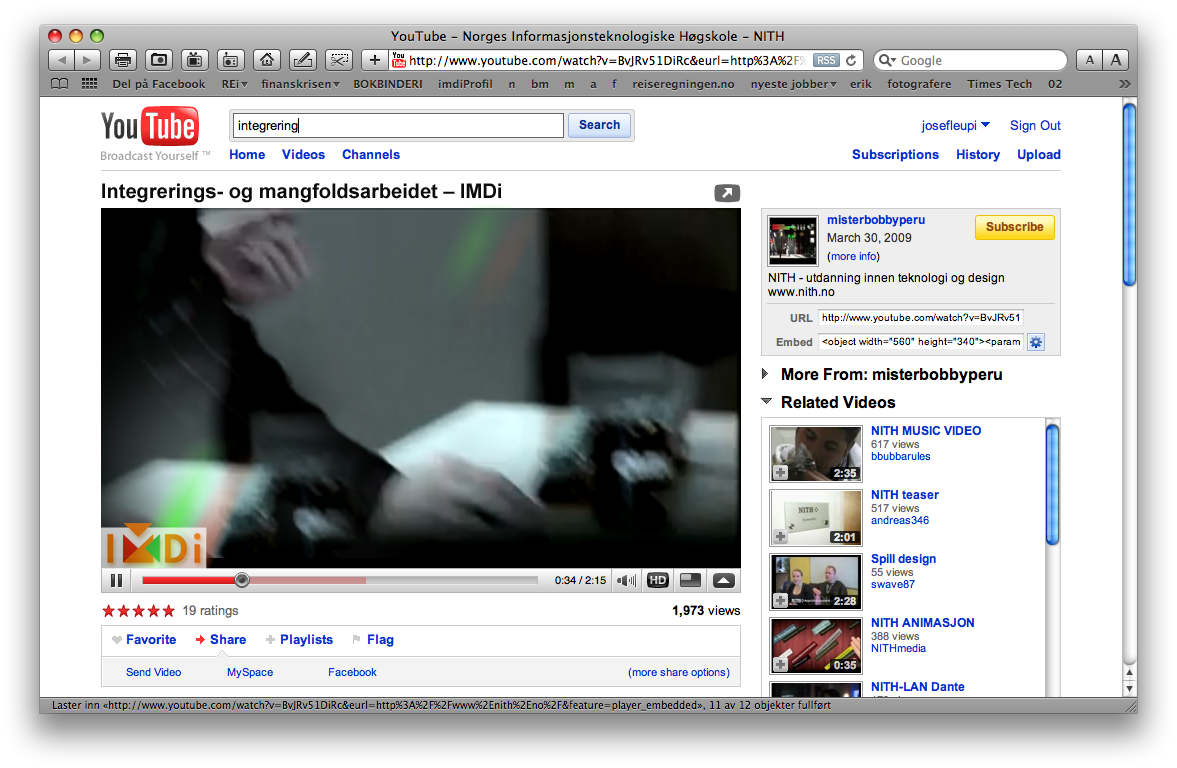Add NITH MUSIC VIDEO to queue

781,473
